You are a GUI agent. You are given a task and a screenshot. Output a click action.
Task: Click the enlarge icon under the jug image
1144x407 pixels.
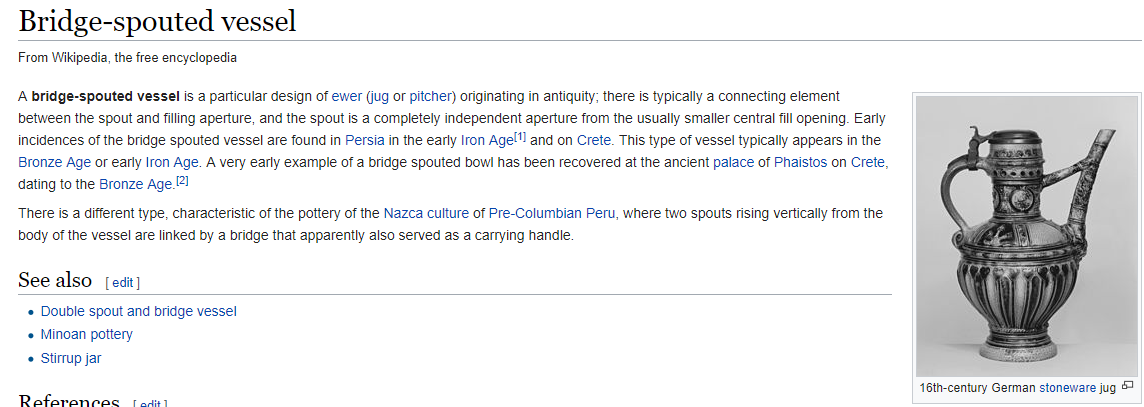[1128, 385]
